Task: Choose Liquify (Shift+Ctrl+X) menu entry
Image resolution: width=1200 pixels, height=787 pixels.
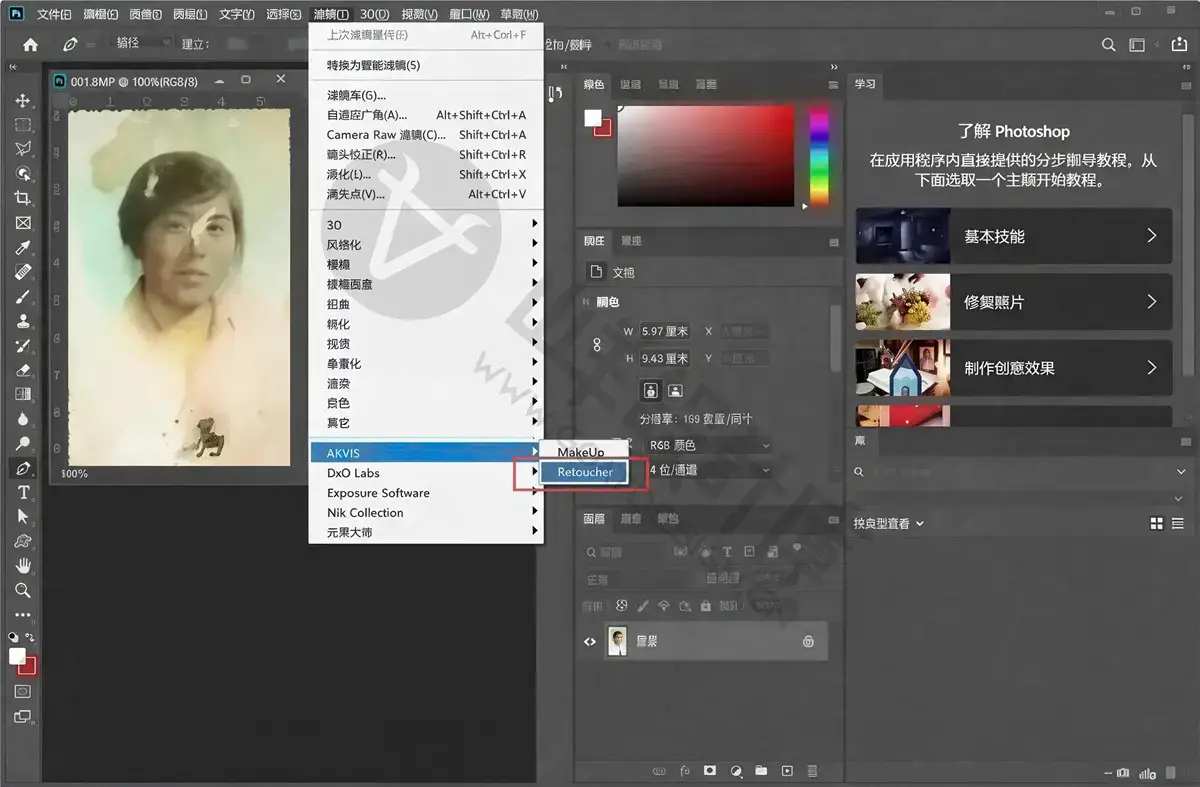Action: 426,175
